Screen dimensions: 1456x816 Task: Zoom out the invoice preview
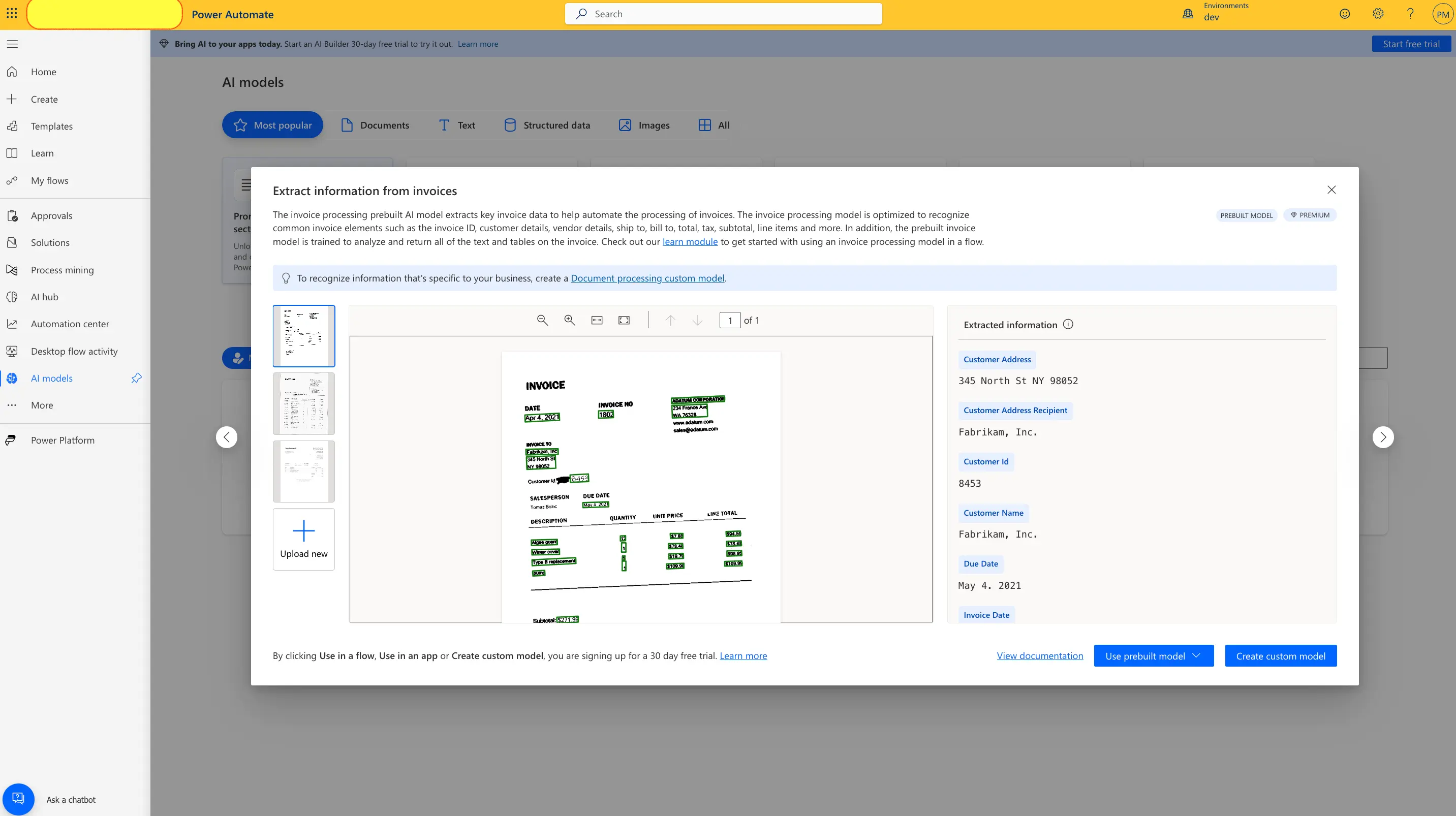542,320
